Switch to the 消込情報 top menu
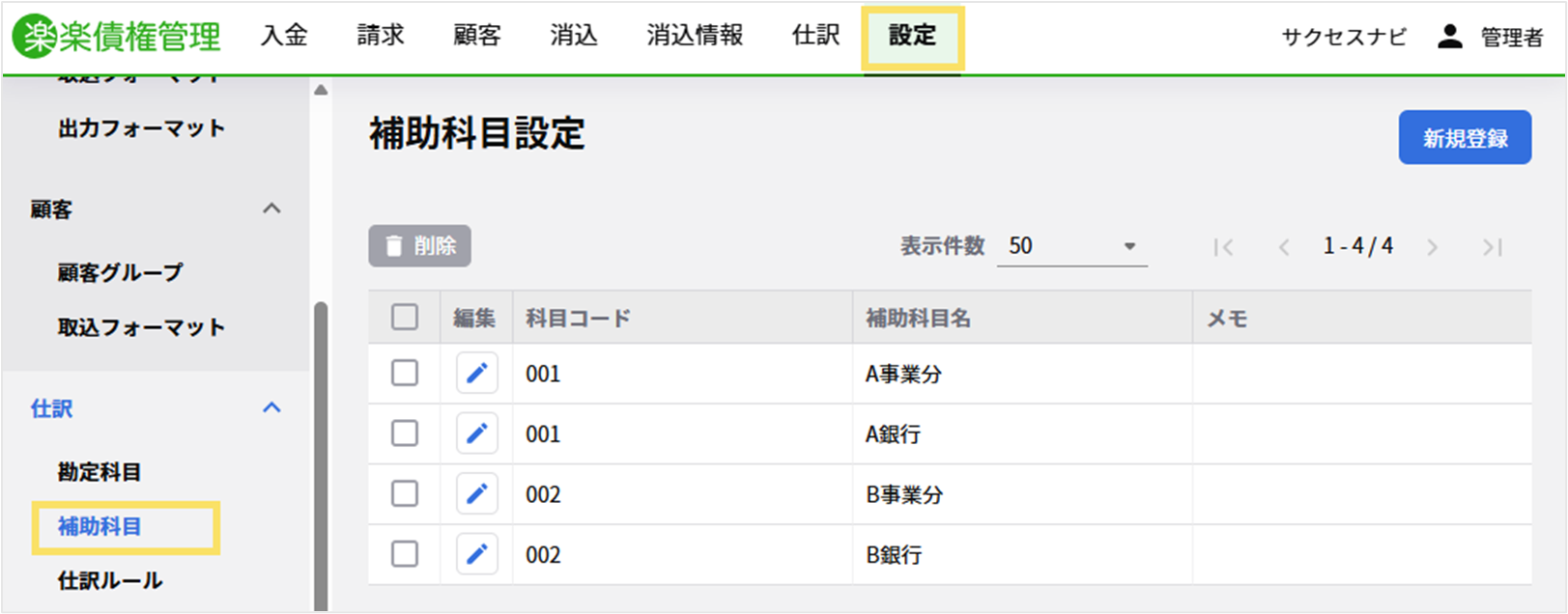Screen dimensions: 1568x614 (695, 37)
